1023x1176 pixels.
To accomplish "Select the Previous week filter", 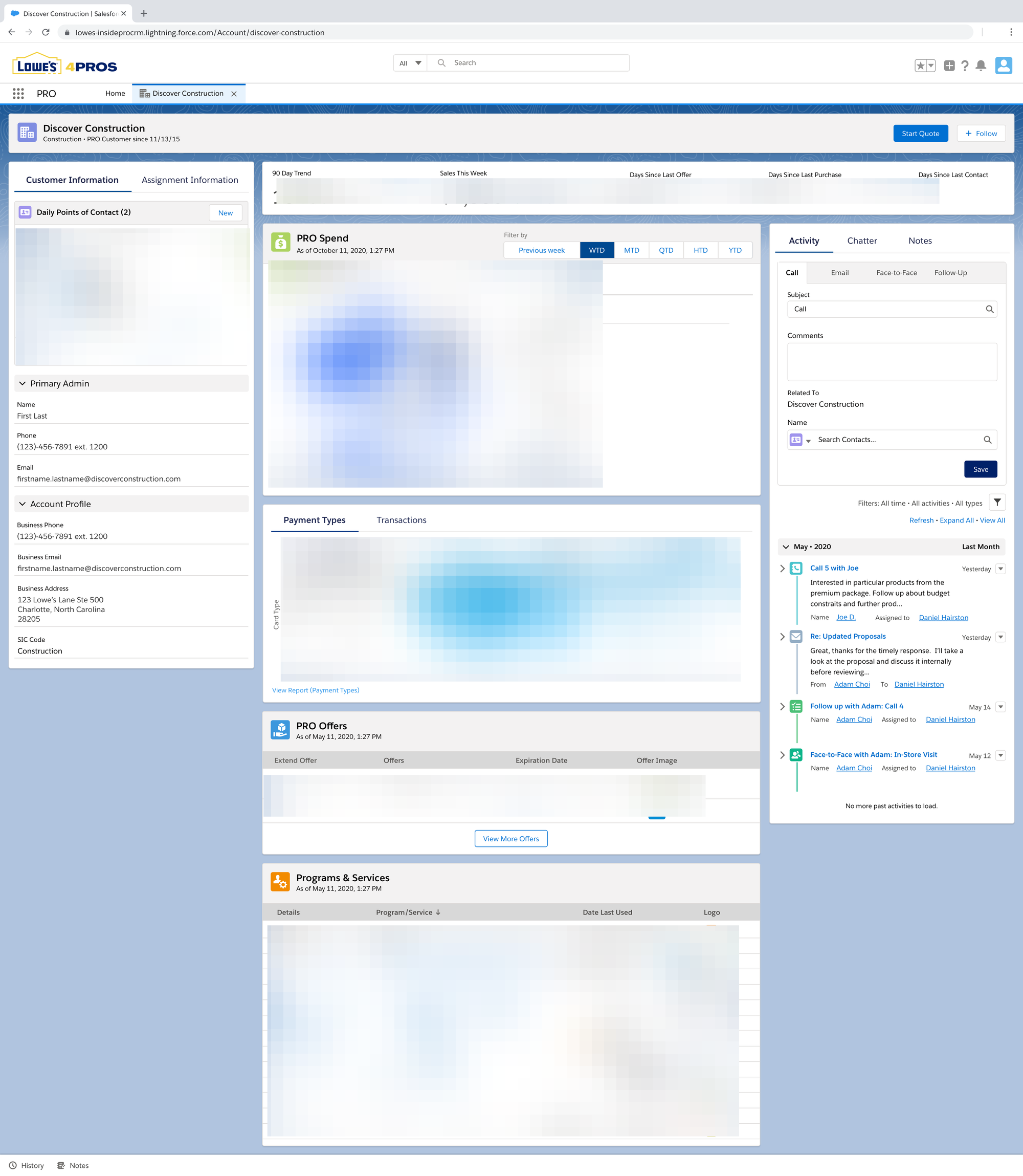I will [541, 250].
